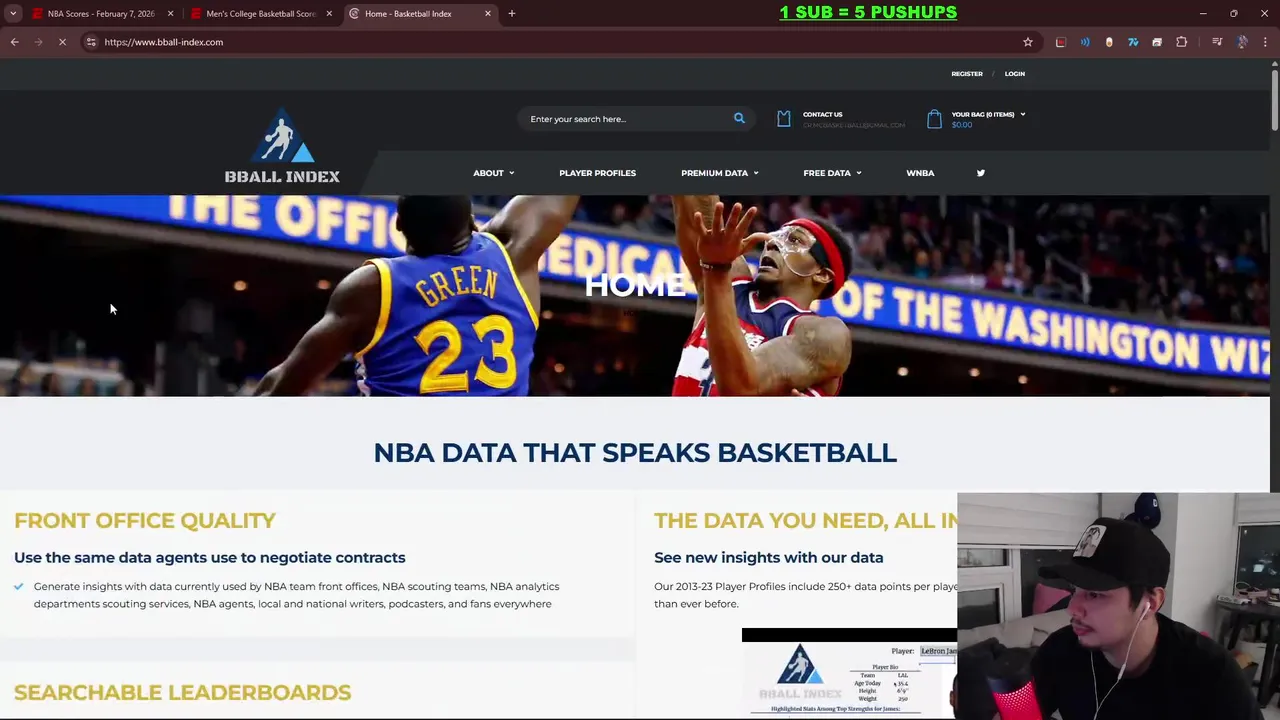This screenshot has width=1280, height=720.
Task: Open the WNBA menu item
Action: (x=920, y=173)
